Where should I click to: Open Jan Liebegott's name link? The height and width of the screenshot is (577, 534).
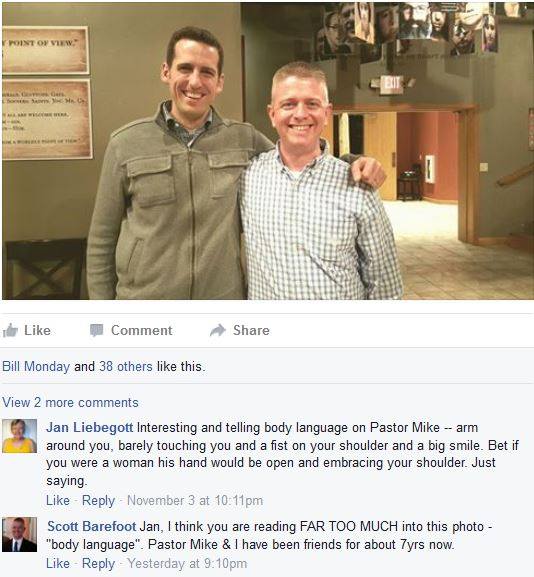coord(89,428)
